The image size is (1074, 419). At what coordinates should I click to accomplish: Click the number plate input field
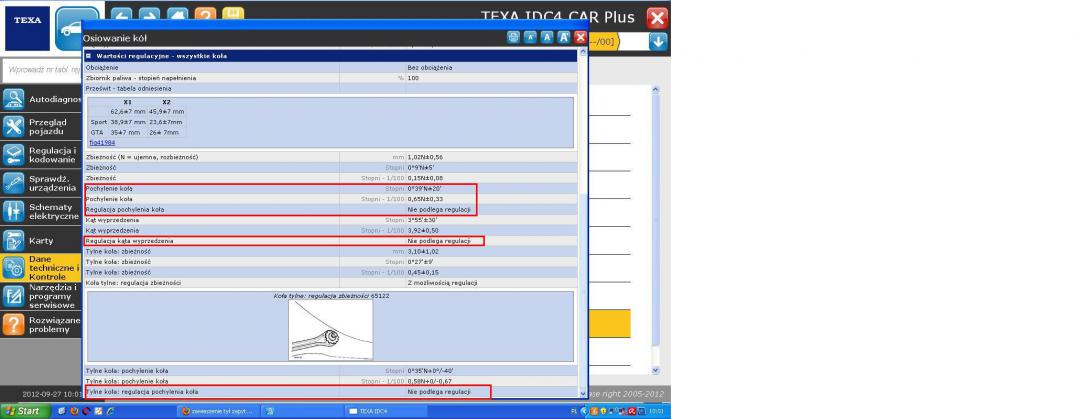coord(42,70)
